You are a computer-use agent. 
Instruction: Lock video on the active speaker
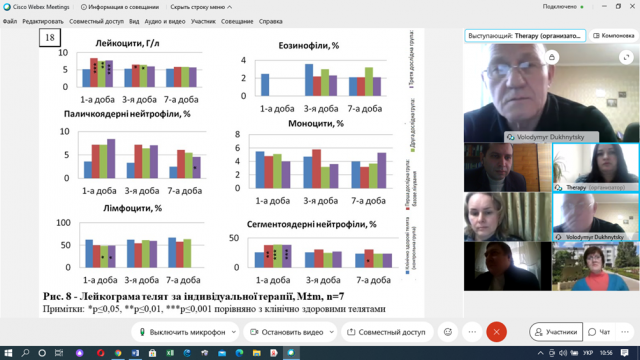click(552, 57)
